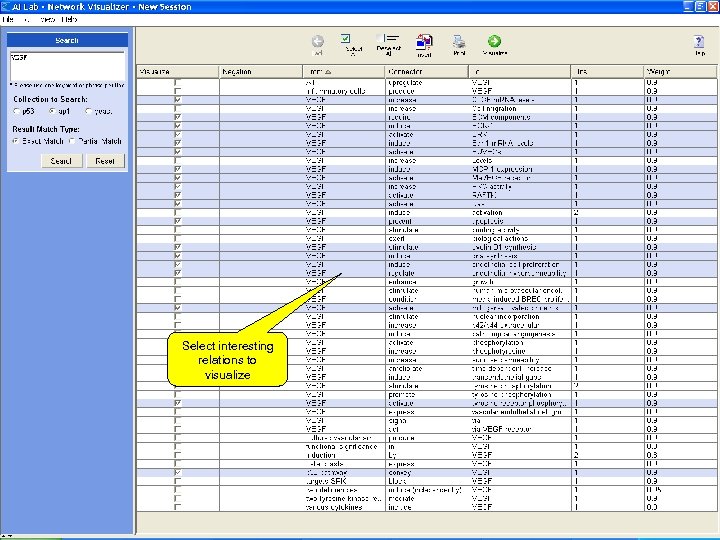Select the yeast collection radio button
720x540 pixels.
88,111
